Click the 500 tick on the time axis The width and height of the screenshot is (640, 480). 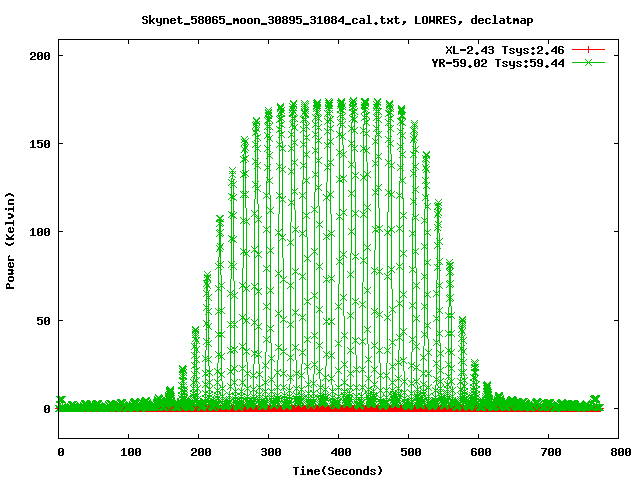coord(411,452)
